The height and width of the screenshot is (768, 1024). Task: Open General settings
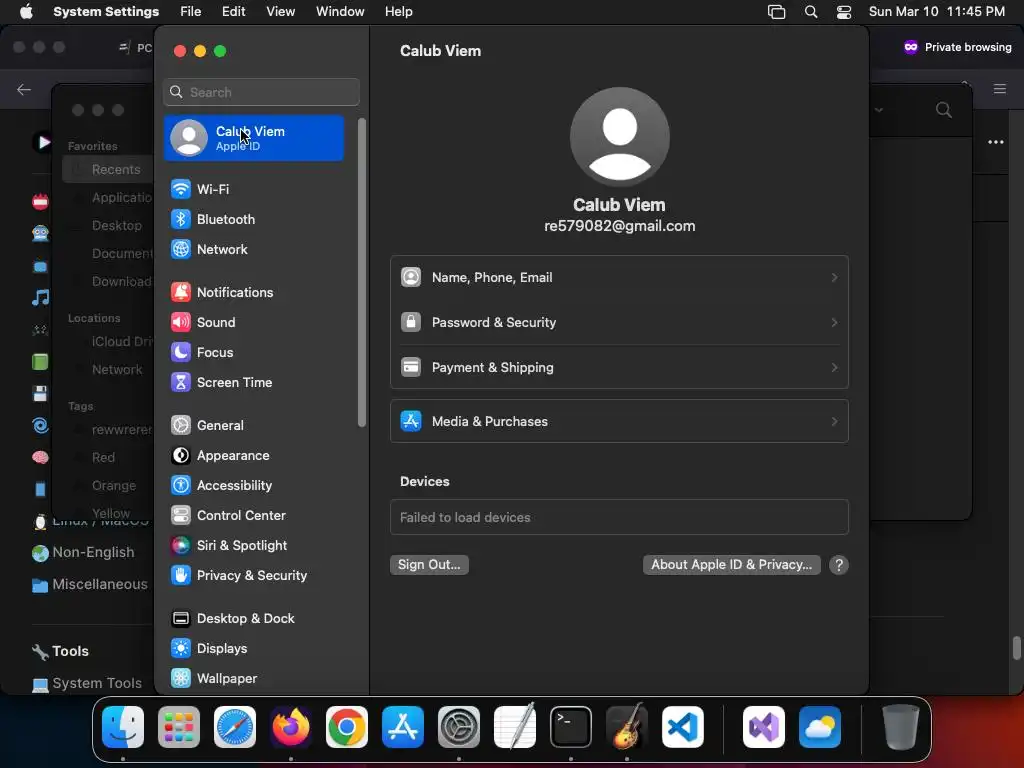tap(254, 426)
